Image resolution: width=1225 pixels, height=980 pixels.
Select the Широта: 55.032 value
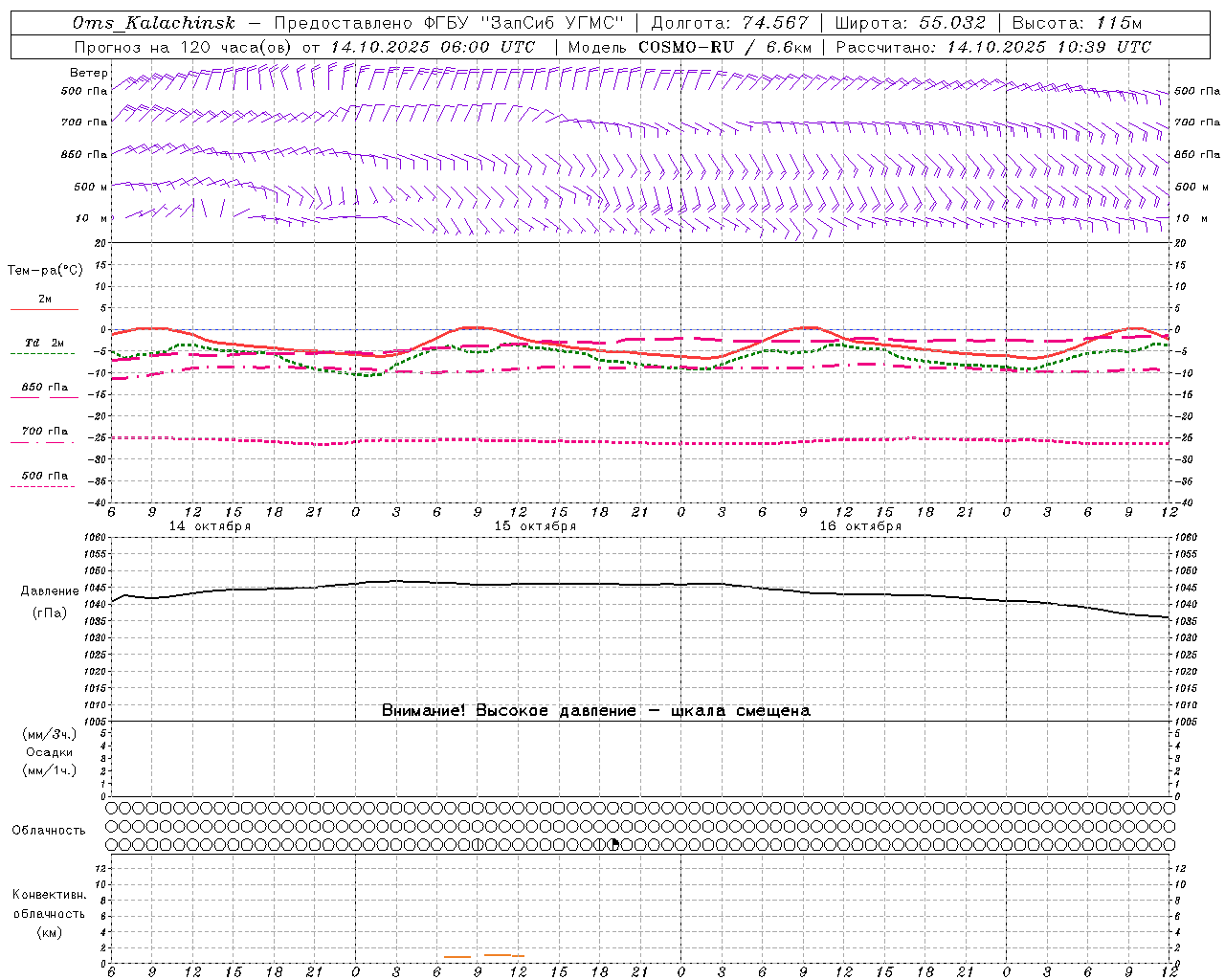click(910, 23)
